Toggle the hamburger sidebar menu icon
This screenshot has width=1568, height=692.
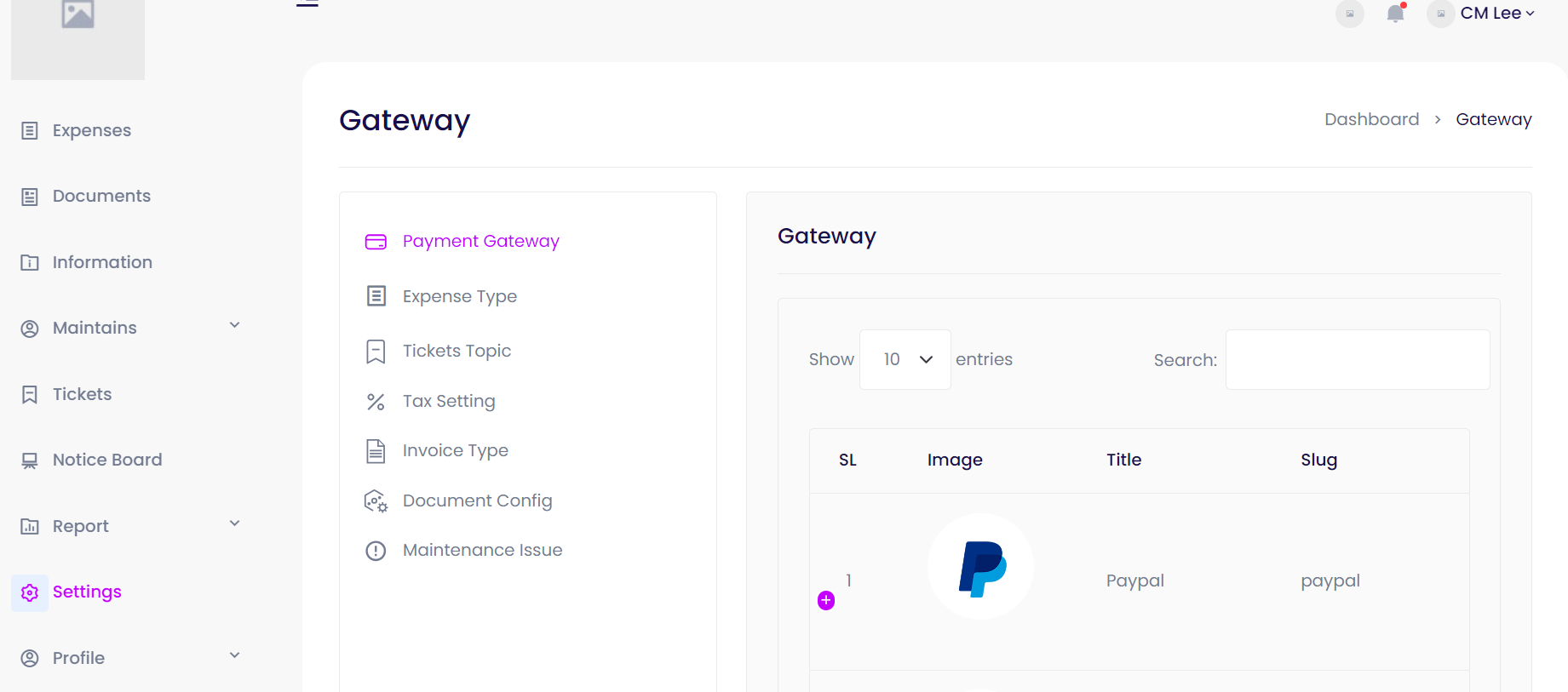[x=307, y=3]
